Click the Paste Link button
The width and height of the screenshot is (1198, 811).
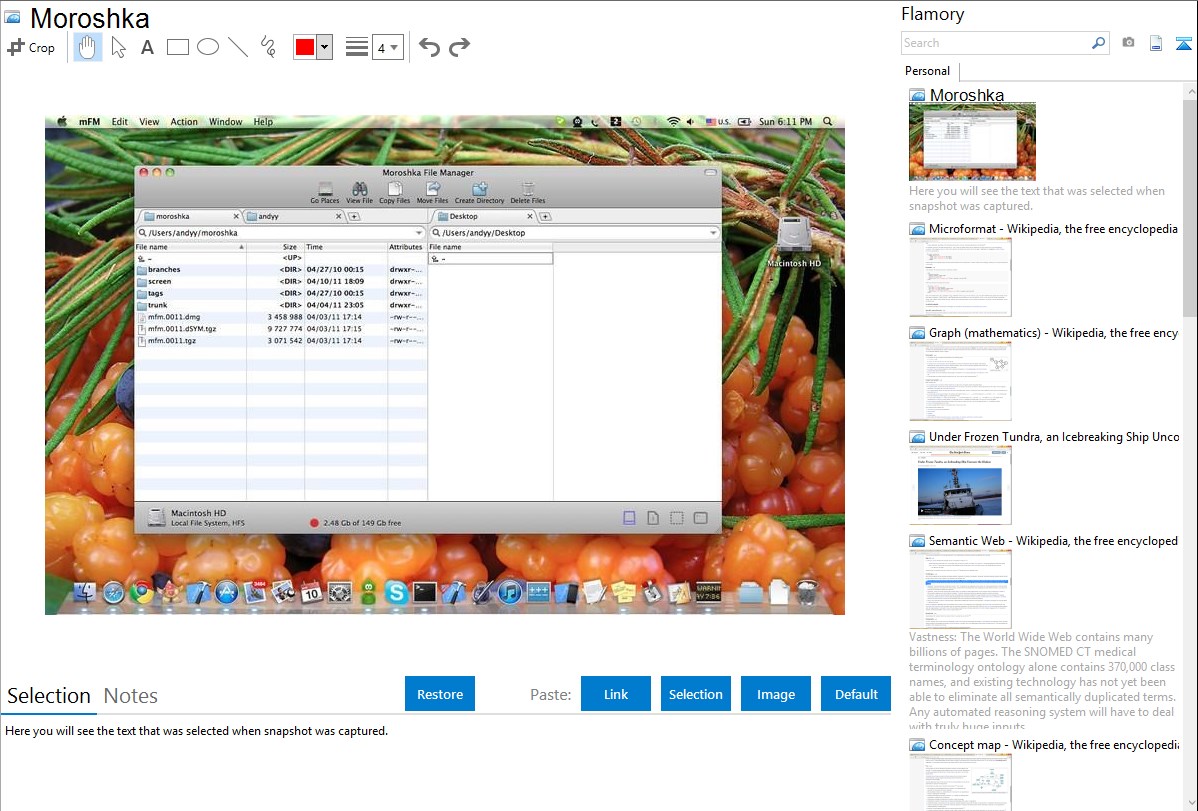pos(616,694)
